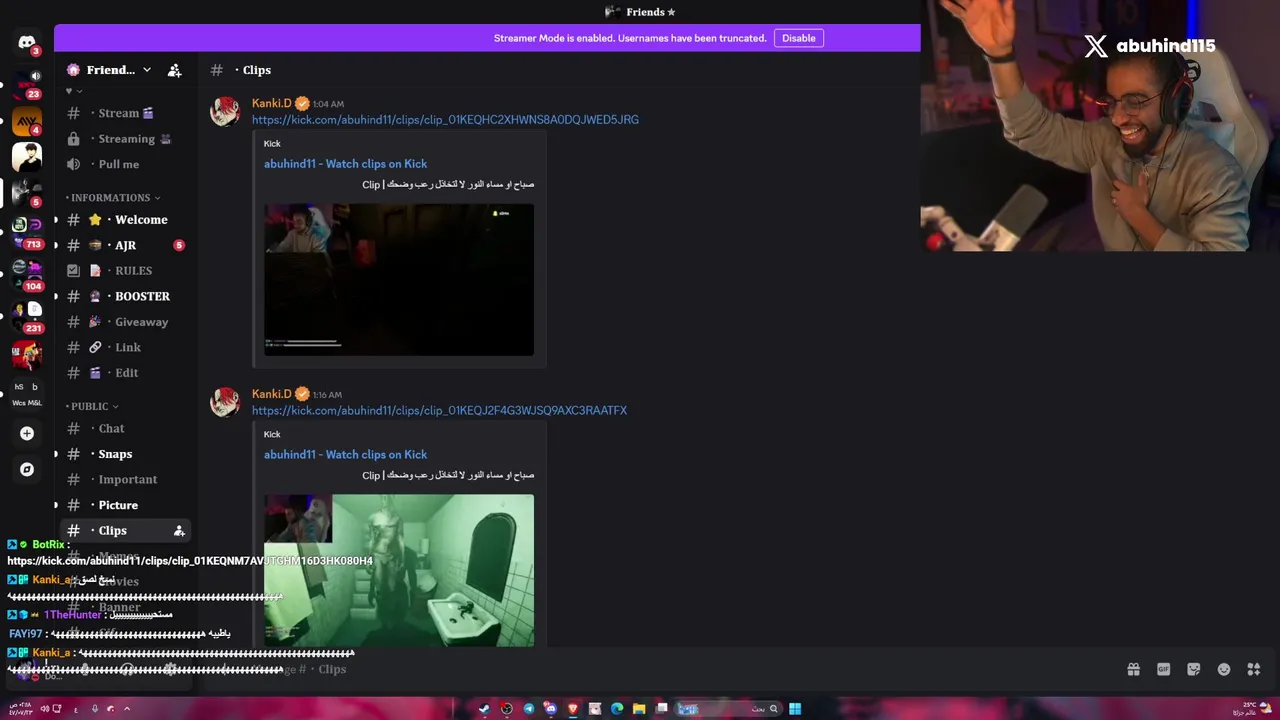Open File Explorer from the taskbar
The image size is (1280, 720).
(639, 709)
